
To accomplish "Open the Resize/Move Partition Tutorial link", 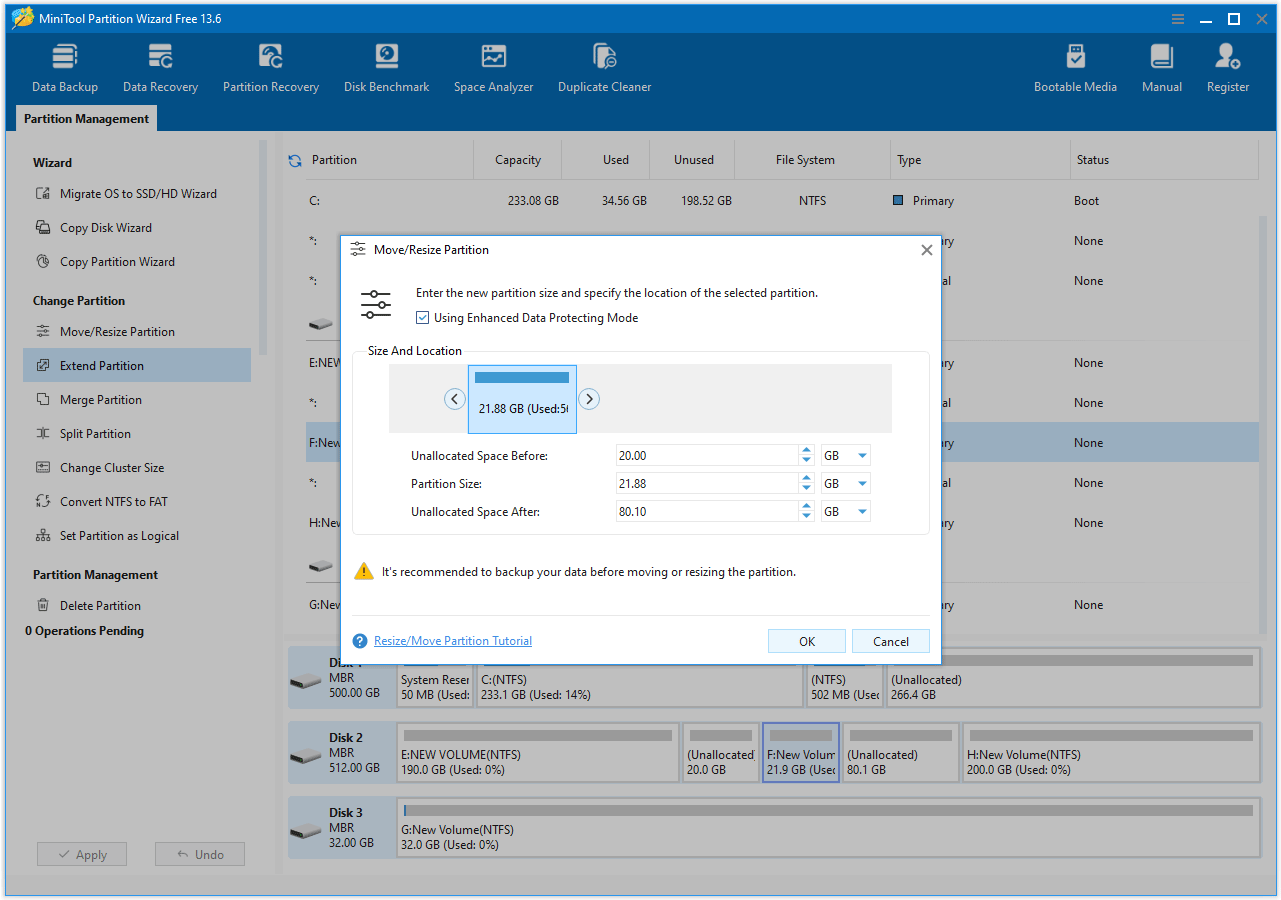I will 453,641.
